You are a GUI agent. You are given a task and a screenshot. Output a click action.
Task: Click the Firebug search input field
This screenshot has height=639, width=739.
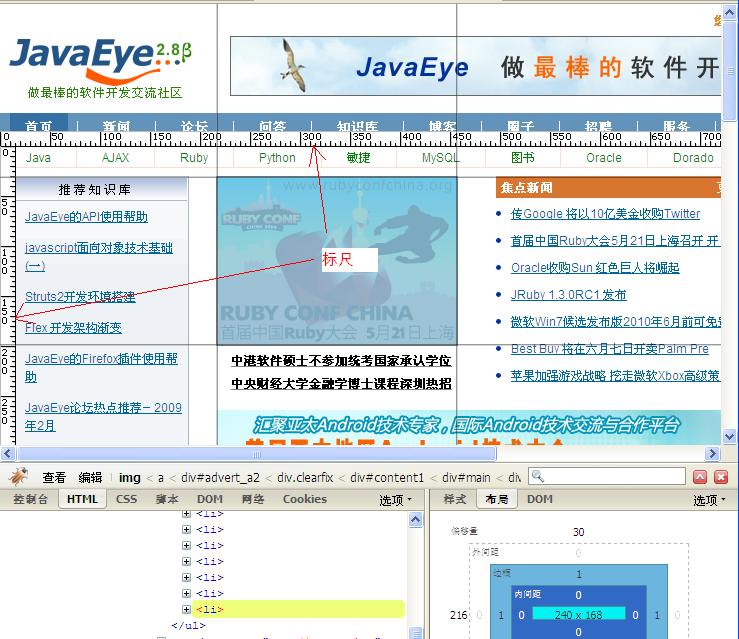click(x=607, y=476)
